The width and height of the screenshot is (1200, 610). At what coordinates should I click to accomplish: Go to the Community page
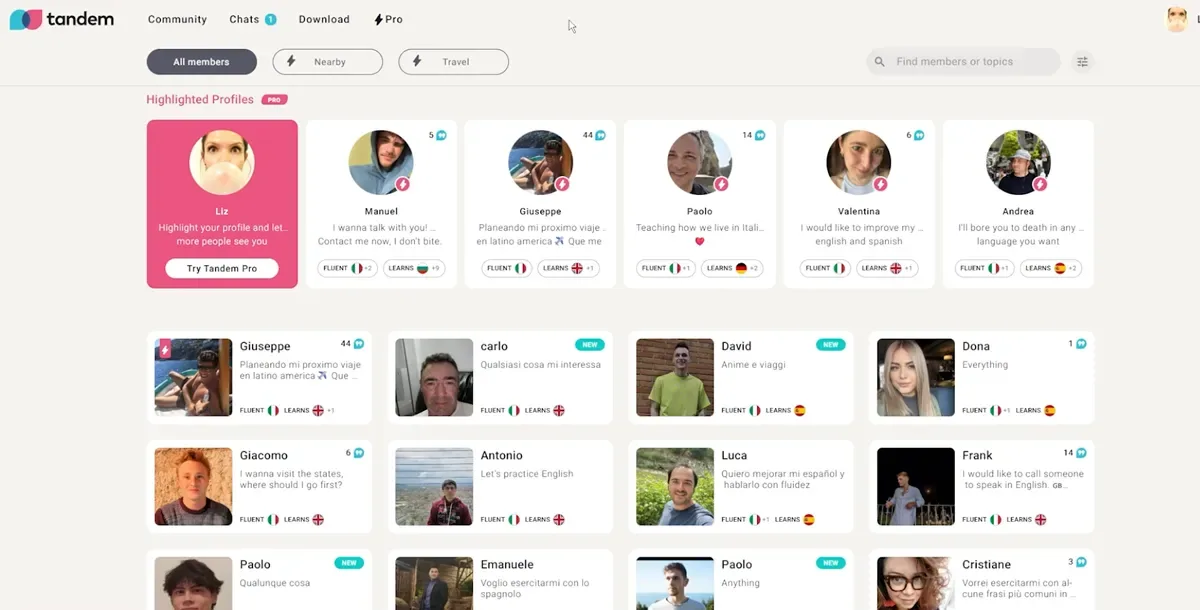click(x=177, y=19)
